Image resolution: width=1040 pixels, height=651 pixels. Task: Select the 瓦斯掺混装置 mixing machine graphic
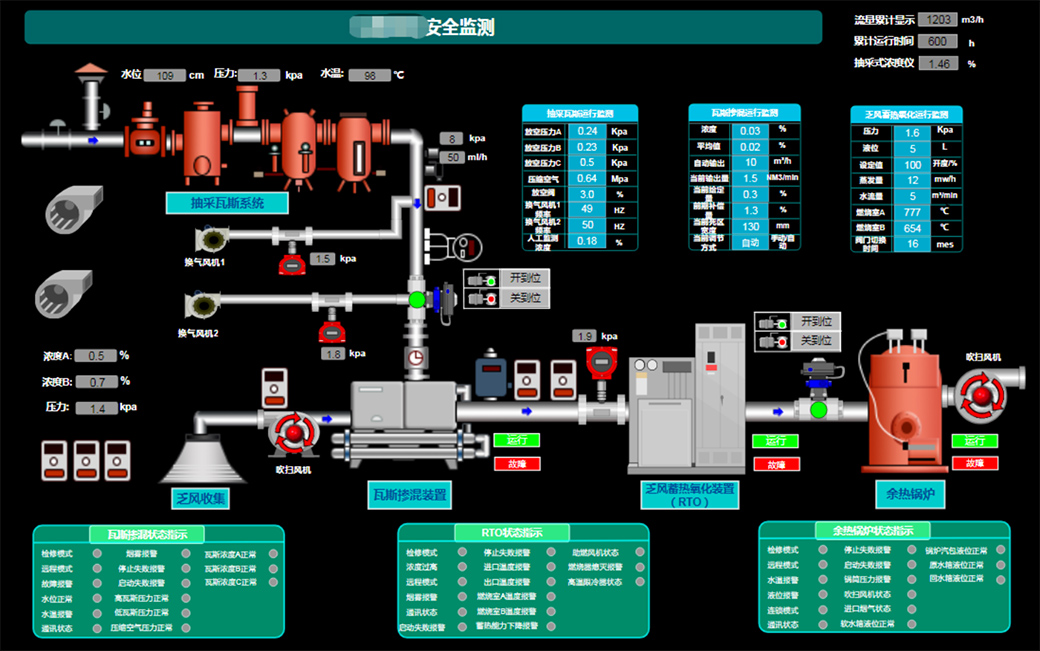(403, 418)
